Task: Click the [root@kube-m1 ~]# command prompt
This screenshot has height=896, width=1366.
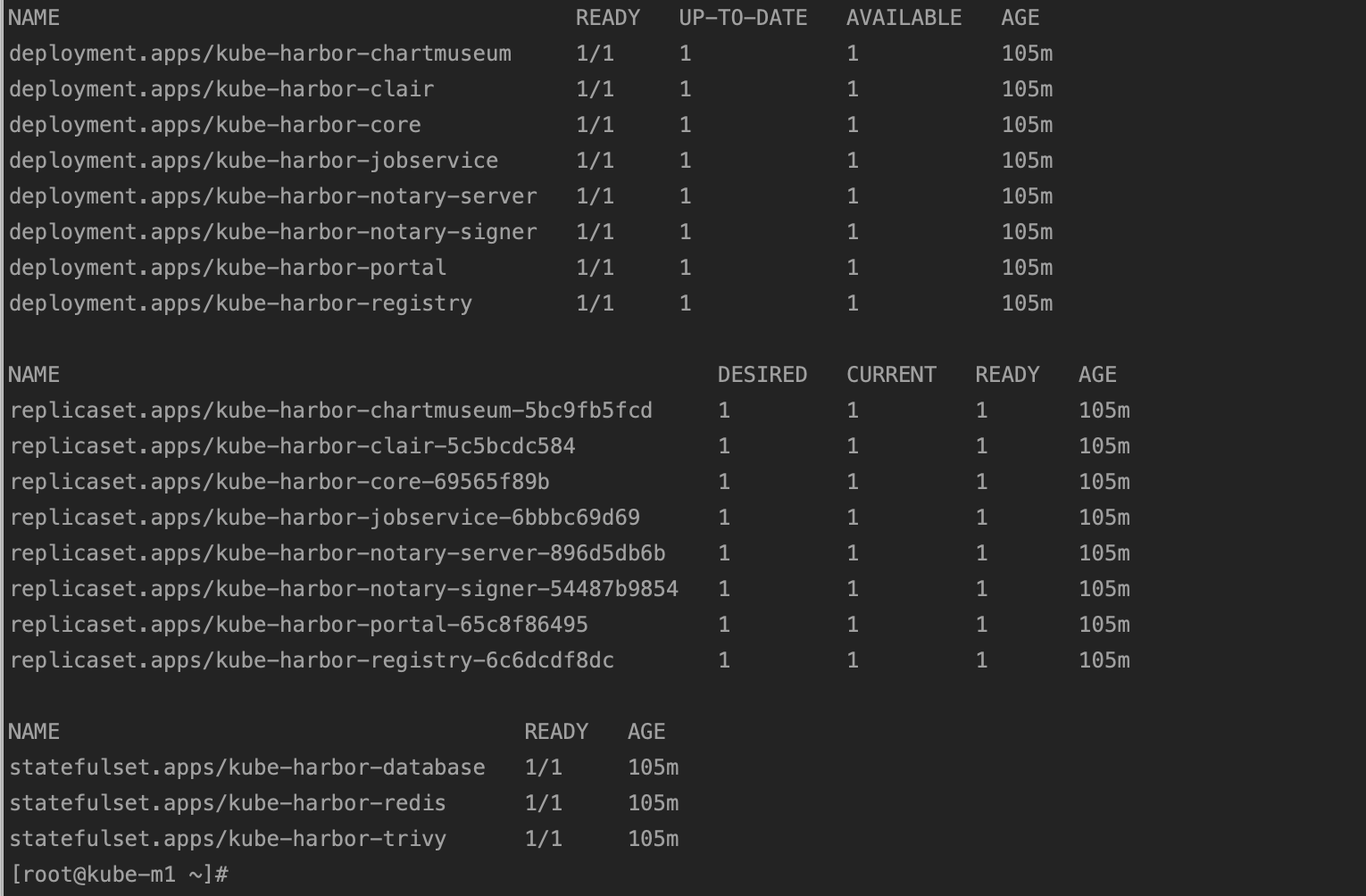Action: tap(120, 875)
